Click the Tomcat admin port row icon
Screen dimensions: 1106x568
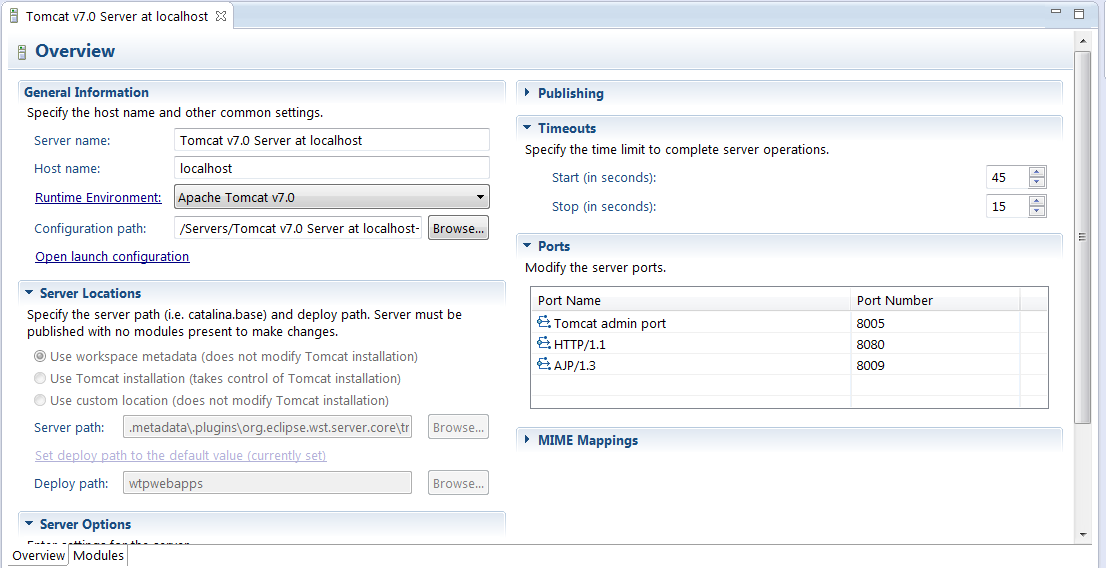tap(543, 322)
